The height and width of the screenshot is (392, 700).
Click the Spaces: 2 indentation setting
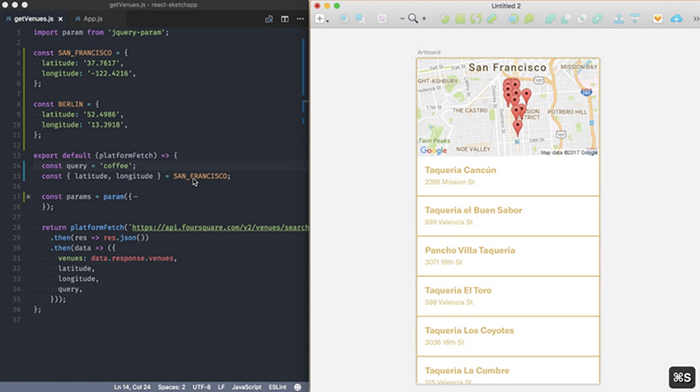click(171, 387)
